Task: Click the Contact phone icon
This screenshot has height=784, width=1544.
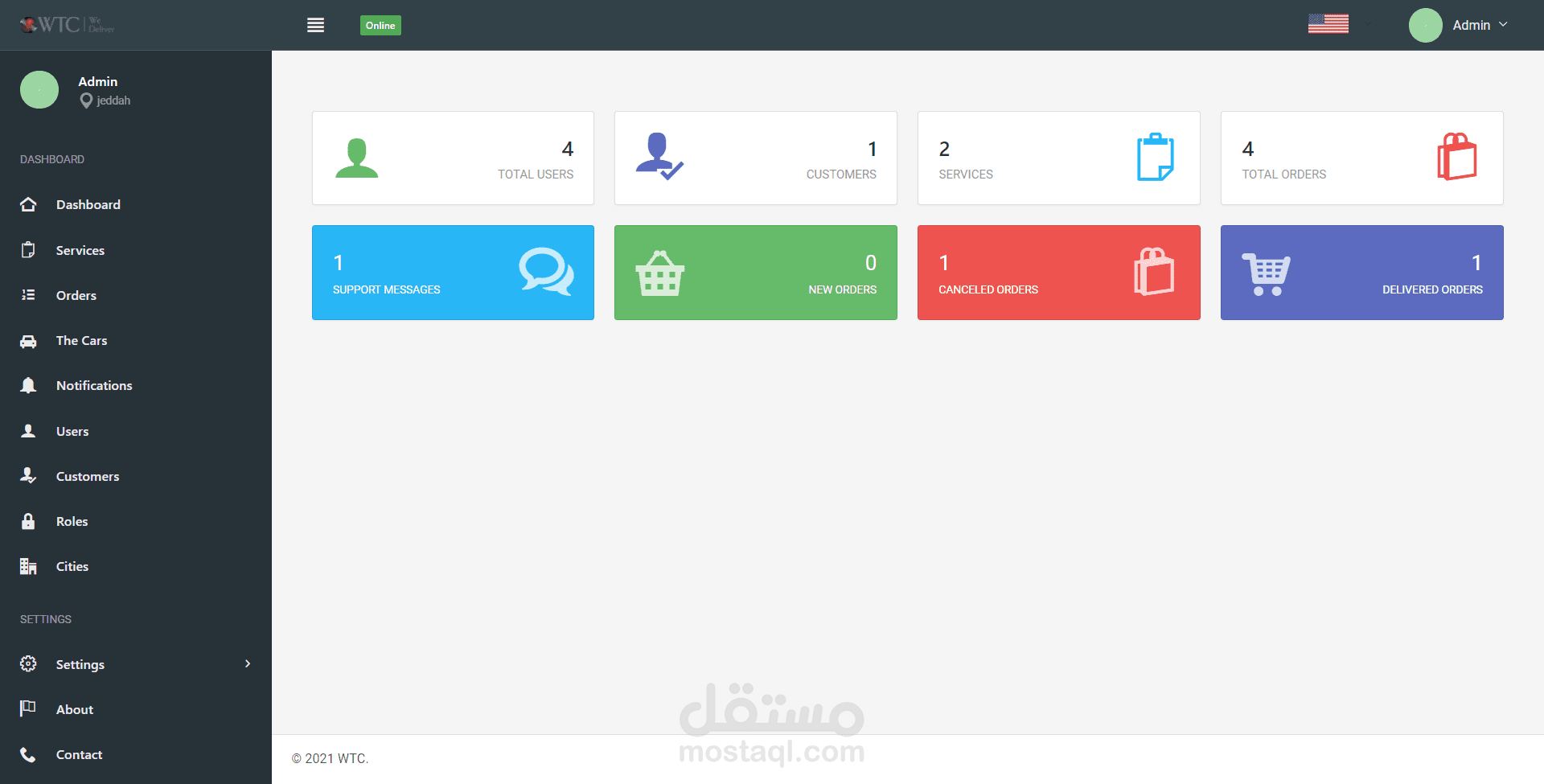Action: [x=28, y=754]
